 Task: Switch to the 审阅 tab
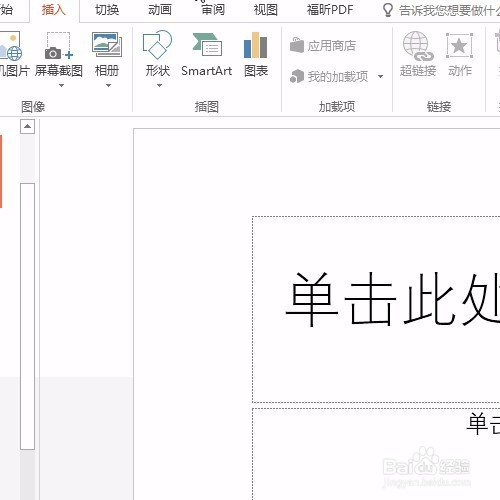213,10
